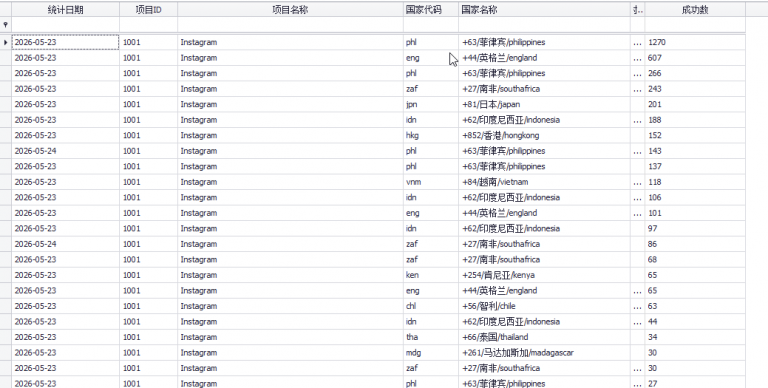Viewport: 768px width, 388px height.
Task: Sort by the 统计日期 column header
Action: coord(66,9)
